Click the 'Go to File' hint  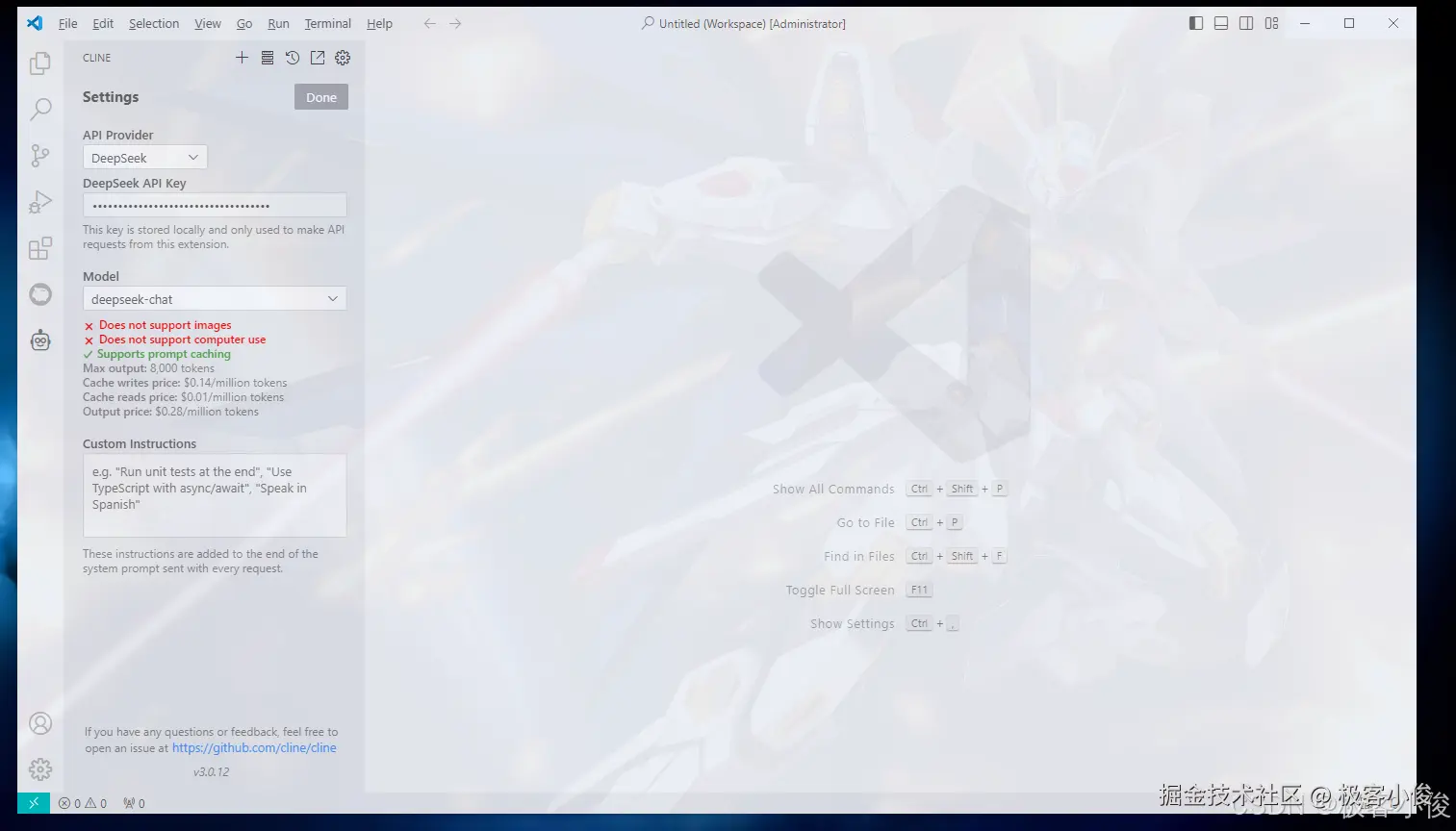point(865,522)
